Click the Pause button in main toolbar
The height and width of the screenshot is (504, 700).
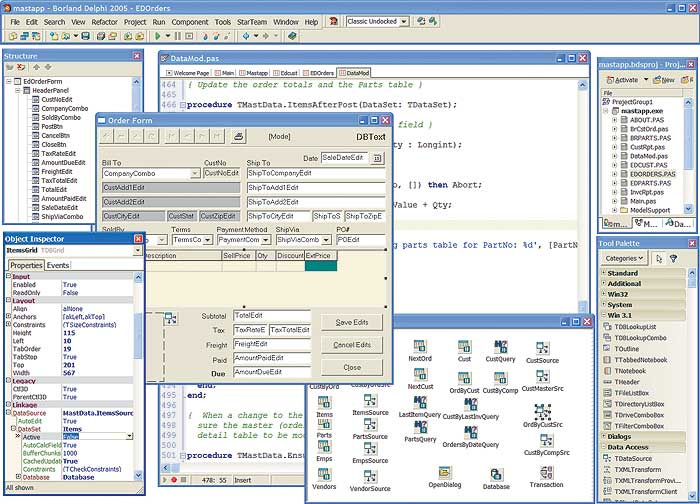pyautogui.click(x=178, y=36)
